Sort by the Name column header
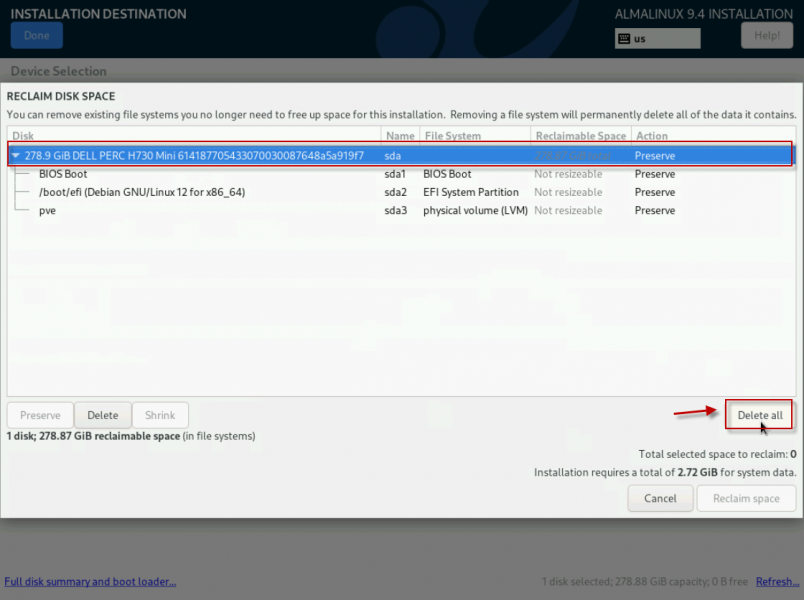This screenshot has height=600, width=804. click(x=400, y=136)
